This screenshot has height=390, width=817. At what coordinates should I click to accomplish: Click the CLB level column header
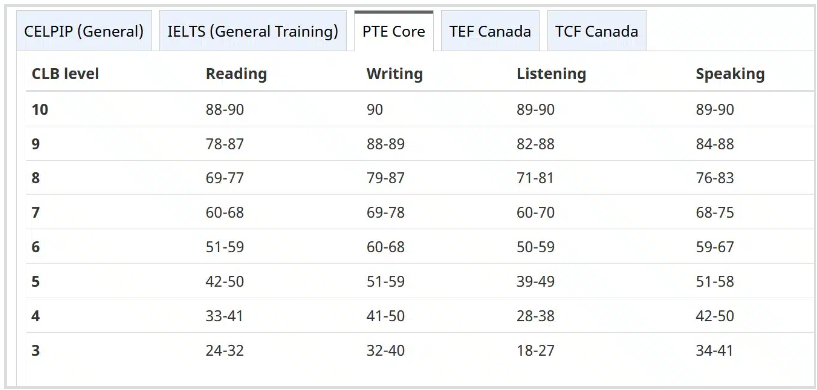click(x=65, y=74)
